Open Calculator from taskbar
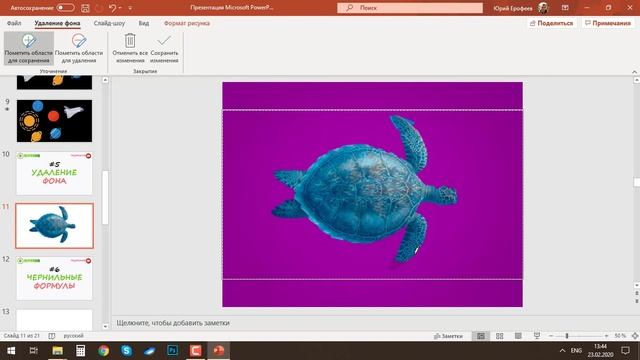The height and width of the screenshot is (360, 640). pyautogui.click(x=80, y=351)
